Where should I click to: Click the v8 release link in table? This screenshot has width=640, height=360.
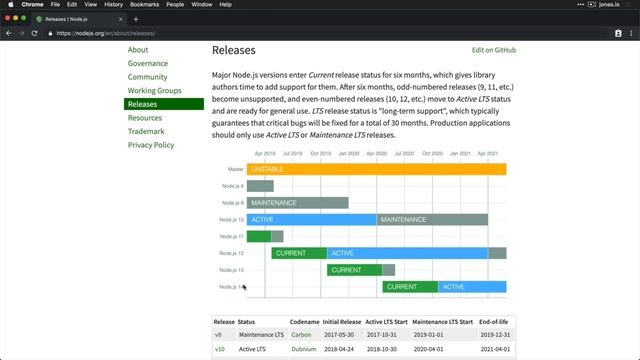(218, 335)
